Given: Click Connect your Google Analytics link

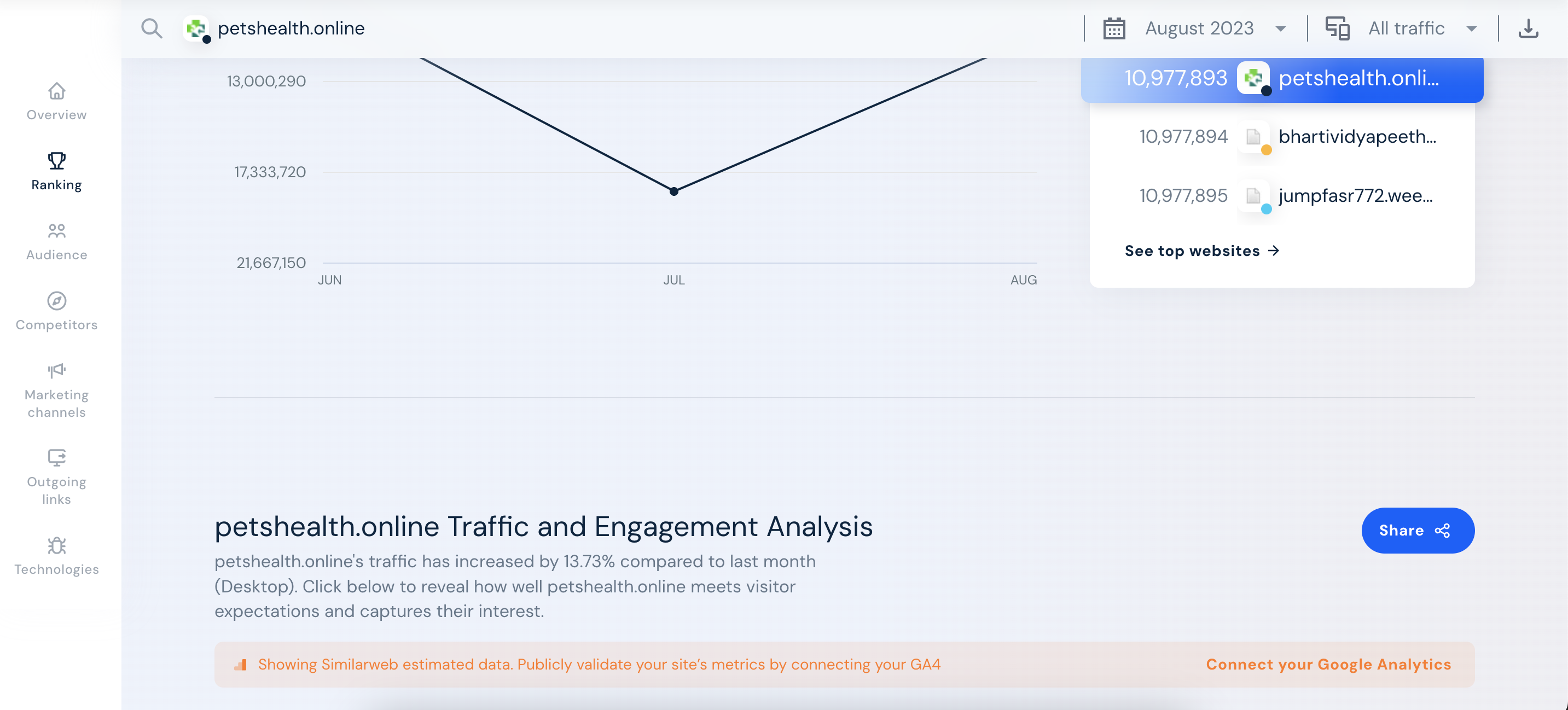Looking at the screenshot, I should tap(1328, 665).
